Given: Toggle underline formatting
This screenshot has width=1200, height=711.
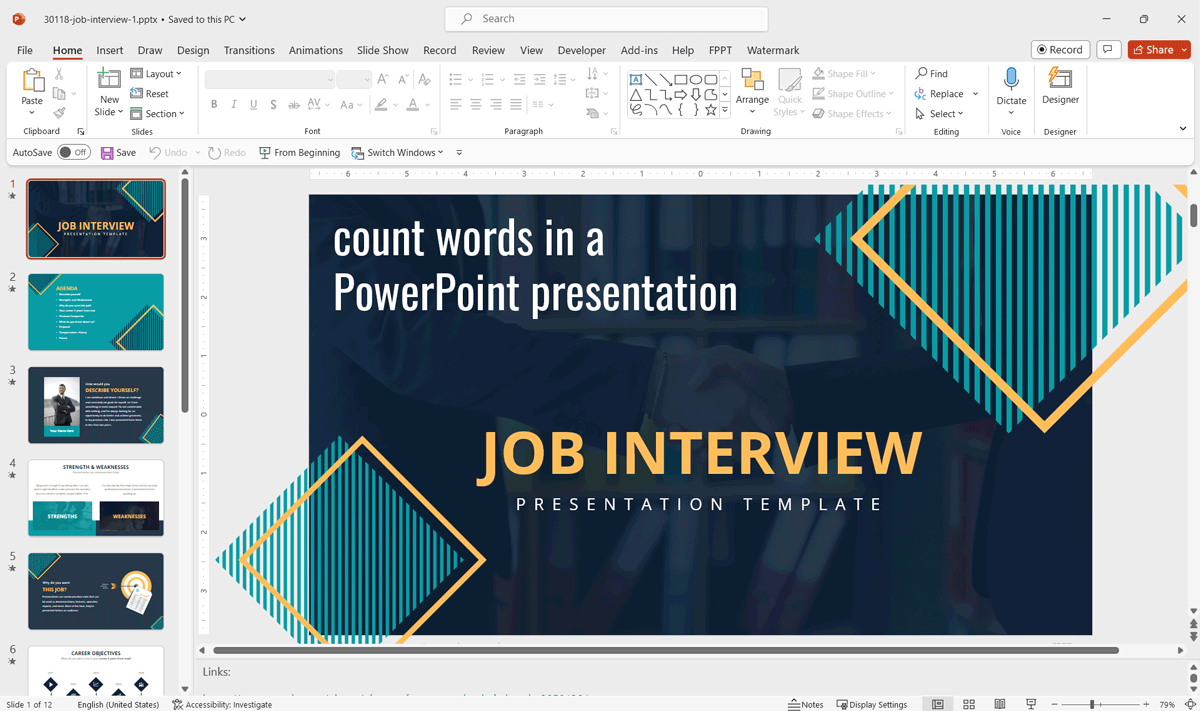Looking at the screenshot, I should [253, 103].
